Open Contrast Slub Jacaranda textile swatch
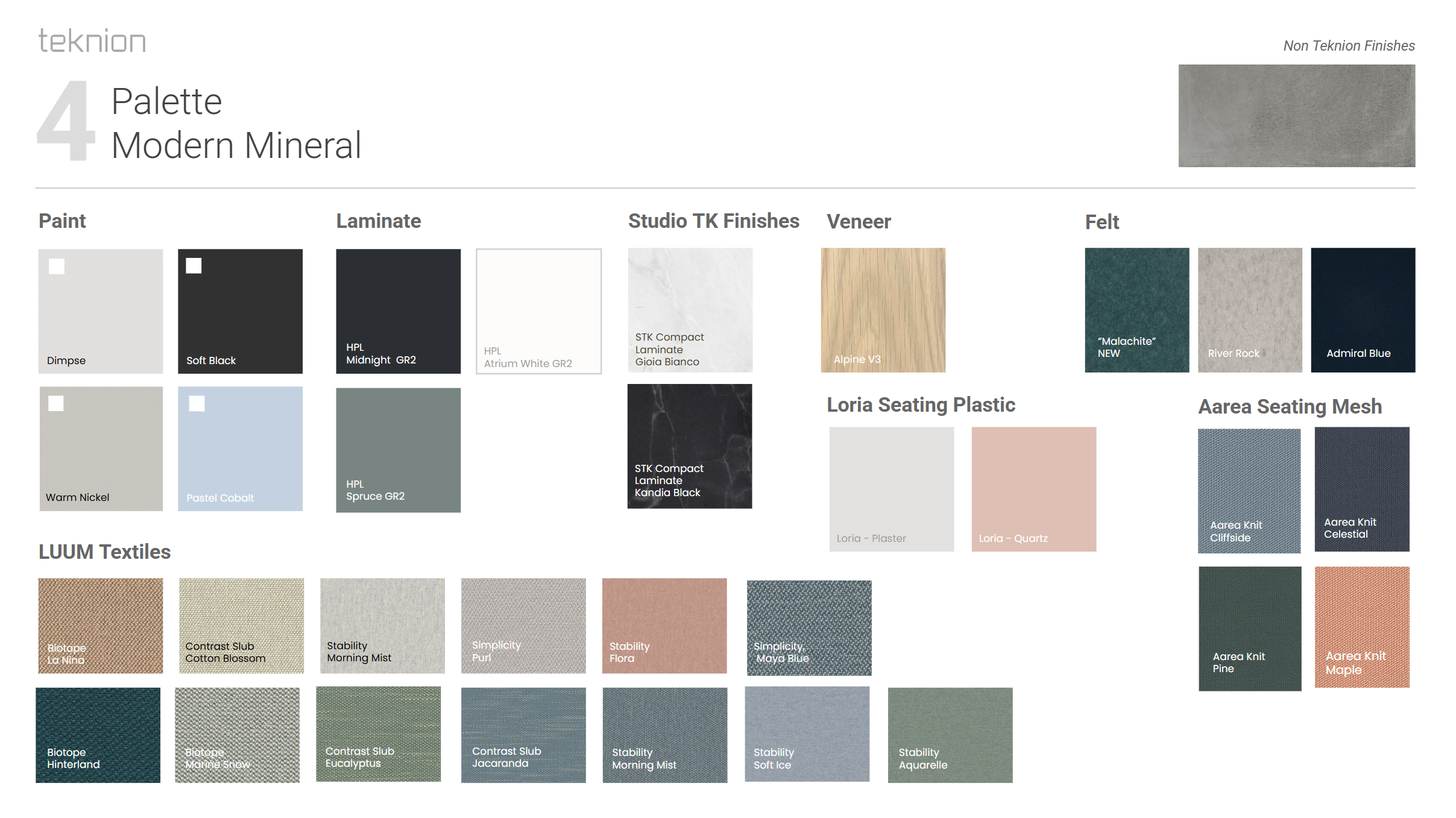This screenshot has width=1456, height=818. pos(523,735)
